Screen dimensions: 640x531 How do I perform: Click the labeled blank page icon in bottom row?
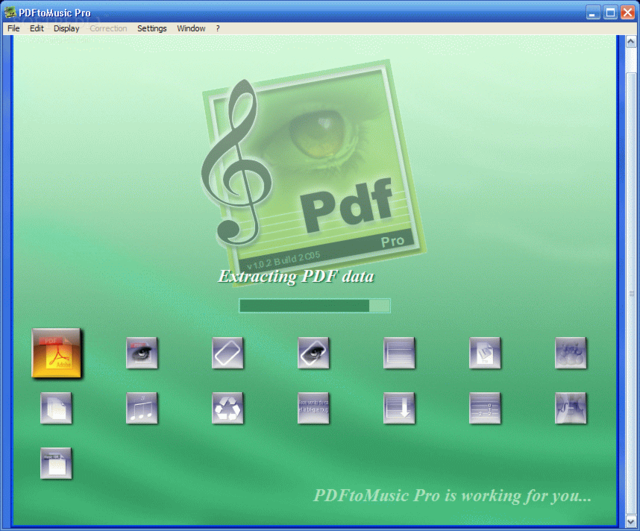[56, 463]
